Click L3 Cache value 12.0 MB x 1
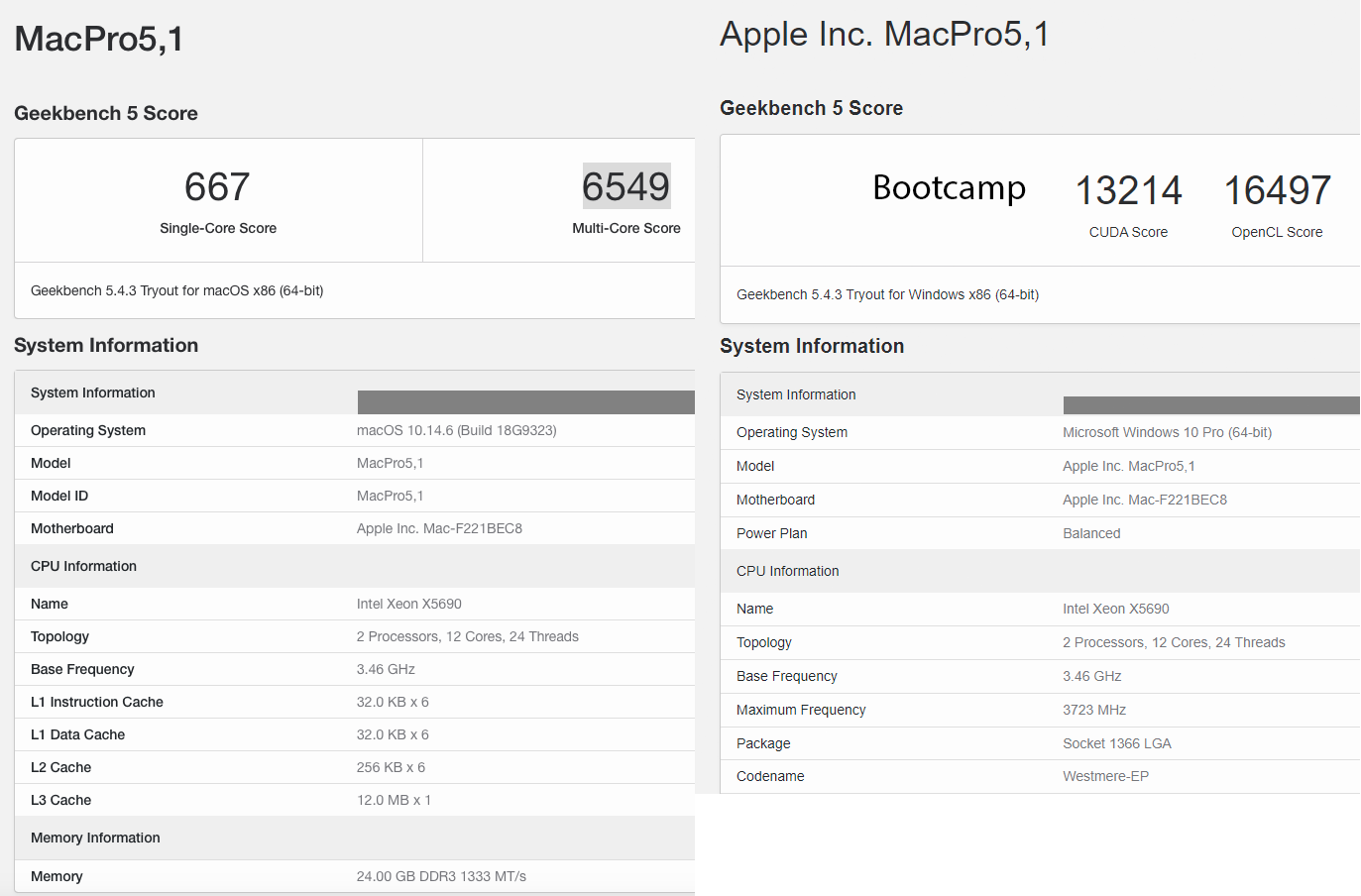The image size is (1361, 896). click(395, 800)
